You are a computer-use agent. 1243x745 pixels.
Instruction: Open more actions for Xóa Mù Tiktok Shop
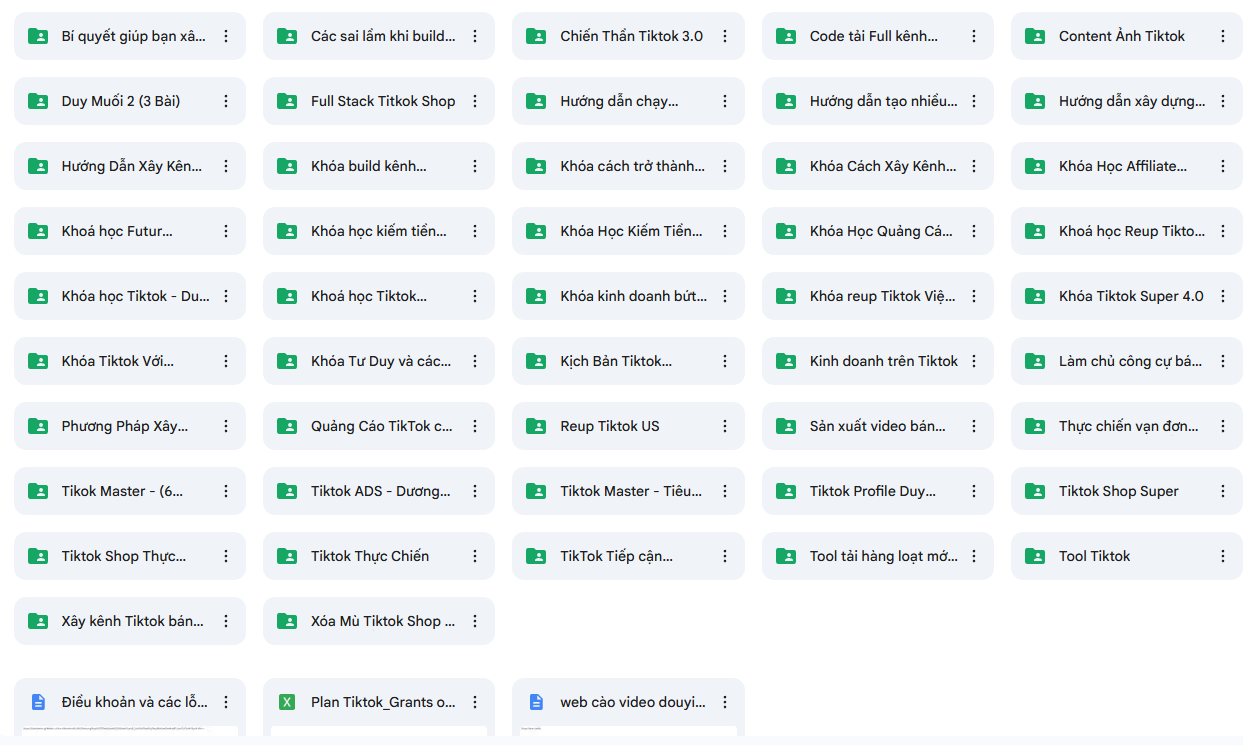pyautogui.click(x=475, y=621)
